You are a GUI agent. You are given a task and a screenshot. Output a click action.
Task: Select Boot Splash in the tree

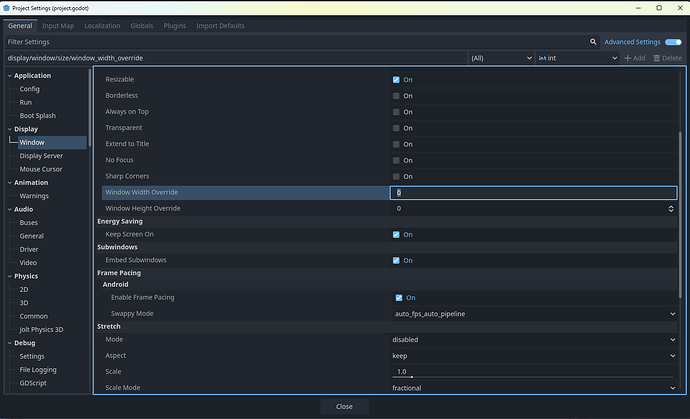[37, 116]
